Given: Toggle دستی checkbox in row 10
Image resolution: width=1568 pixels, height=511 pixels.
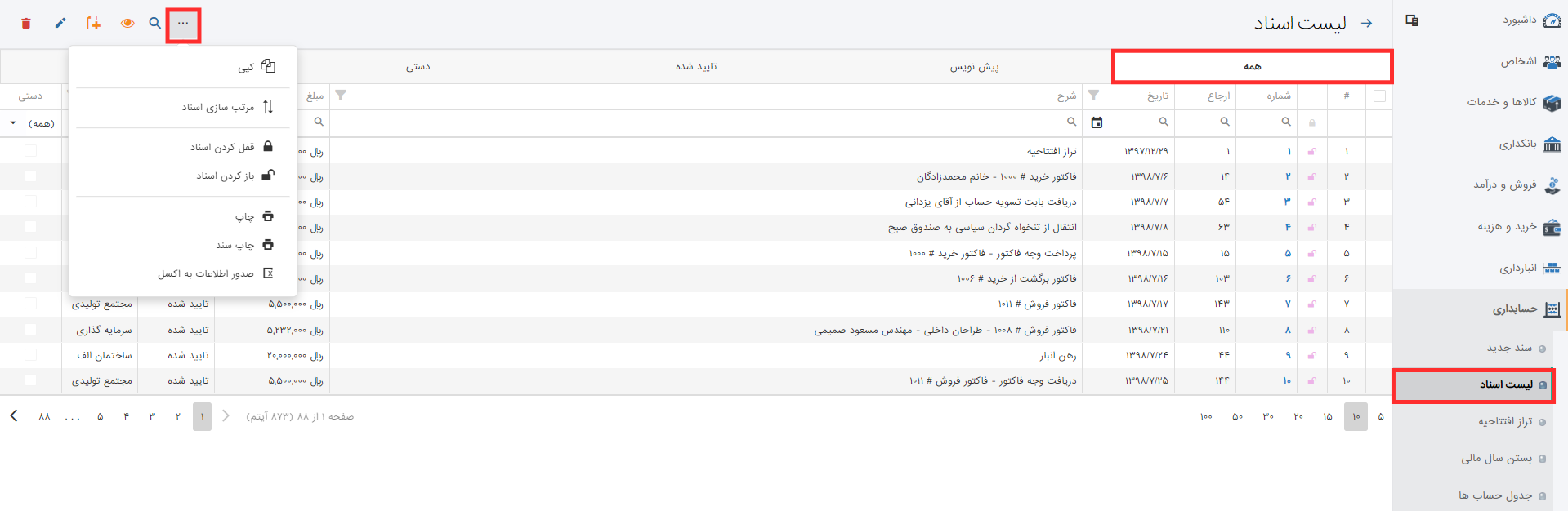Looking at the screenshot, I should pos(30,380).
